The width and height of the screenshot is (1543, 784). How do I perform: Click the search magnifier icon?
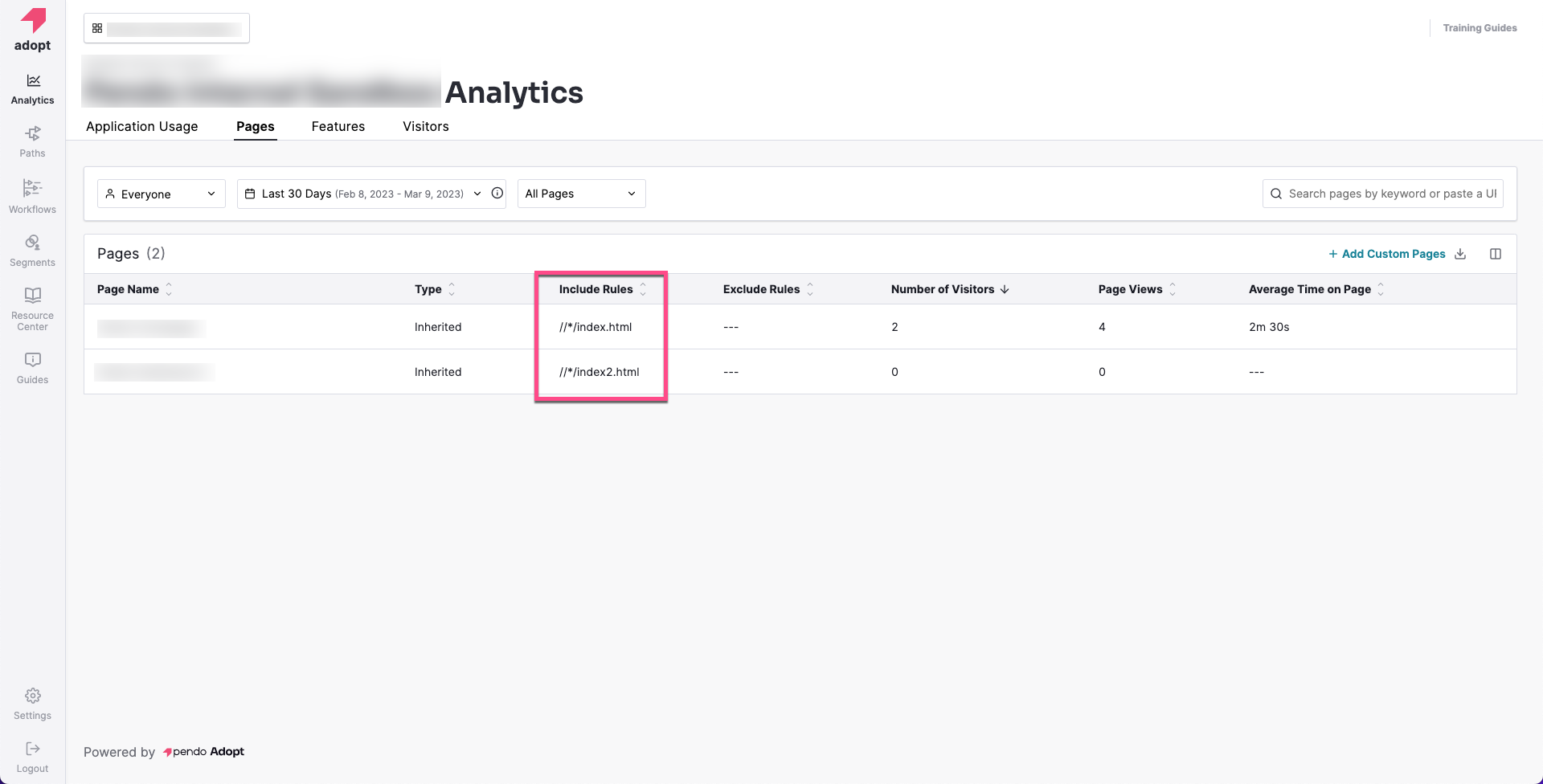coord(1275,194)
